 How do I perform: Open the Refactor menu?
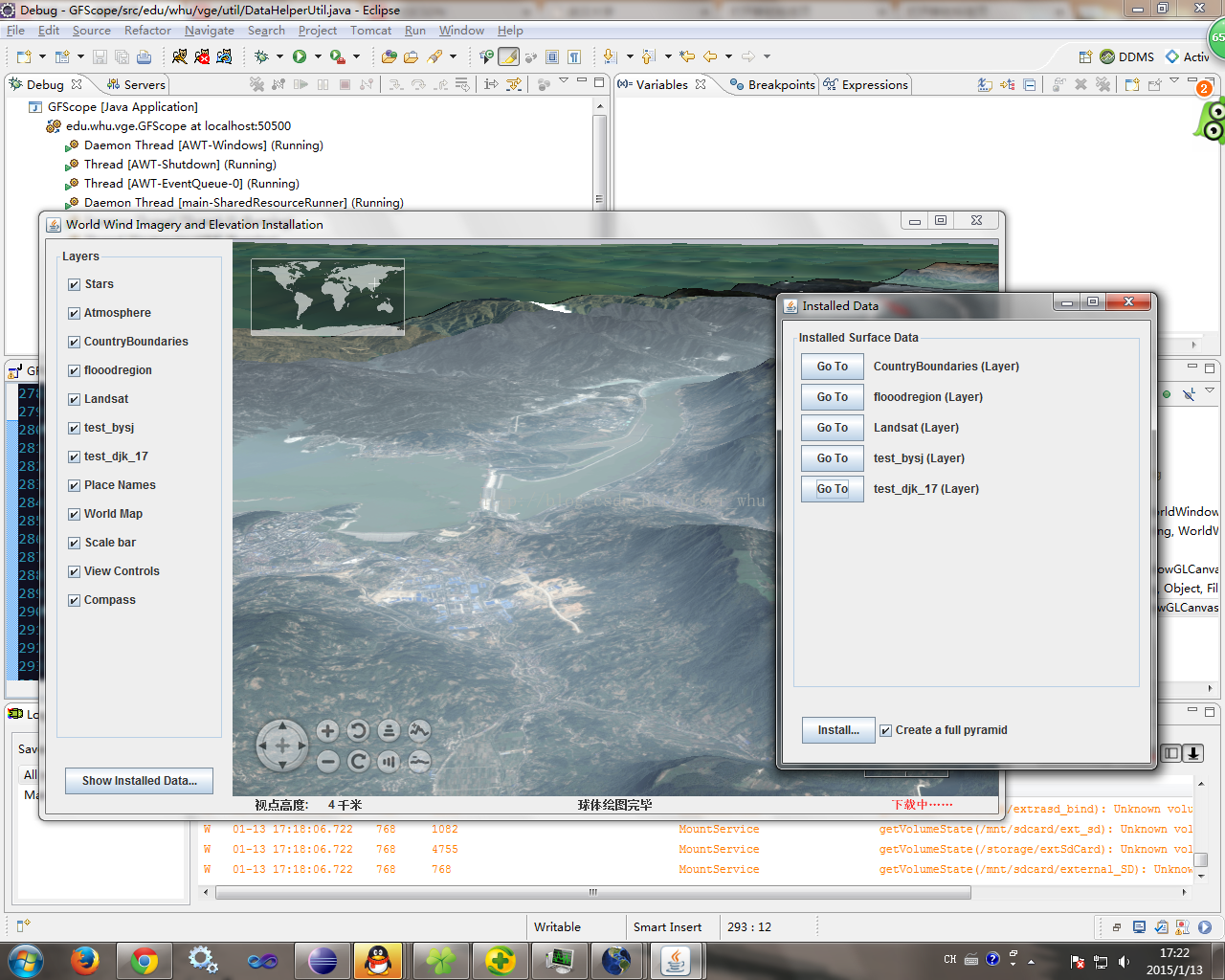[x=147, y=31]
